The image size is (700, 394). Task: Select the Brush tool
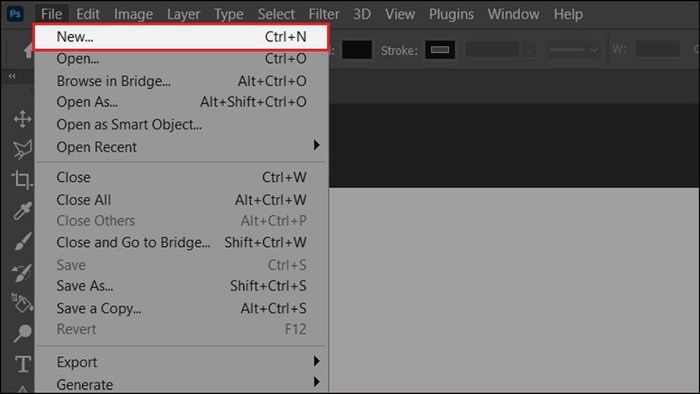click(22, 242)
